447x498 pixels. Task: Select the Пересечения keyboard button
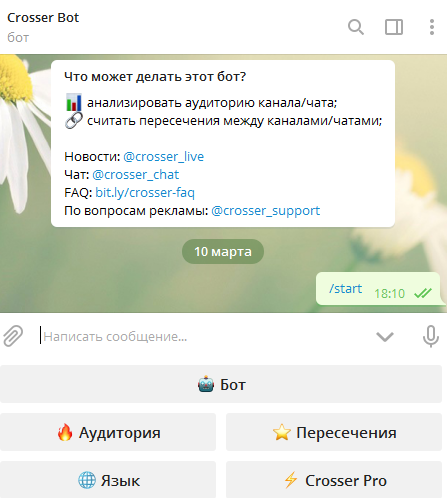pyautogui.click(x=334, y=432)
